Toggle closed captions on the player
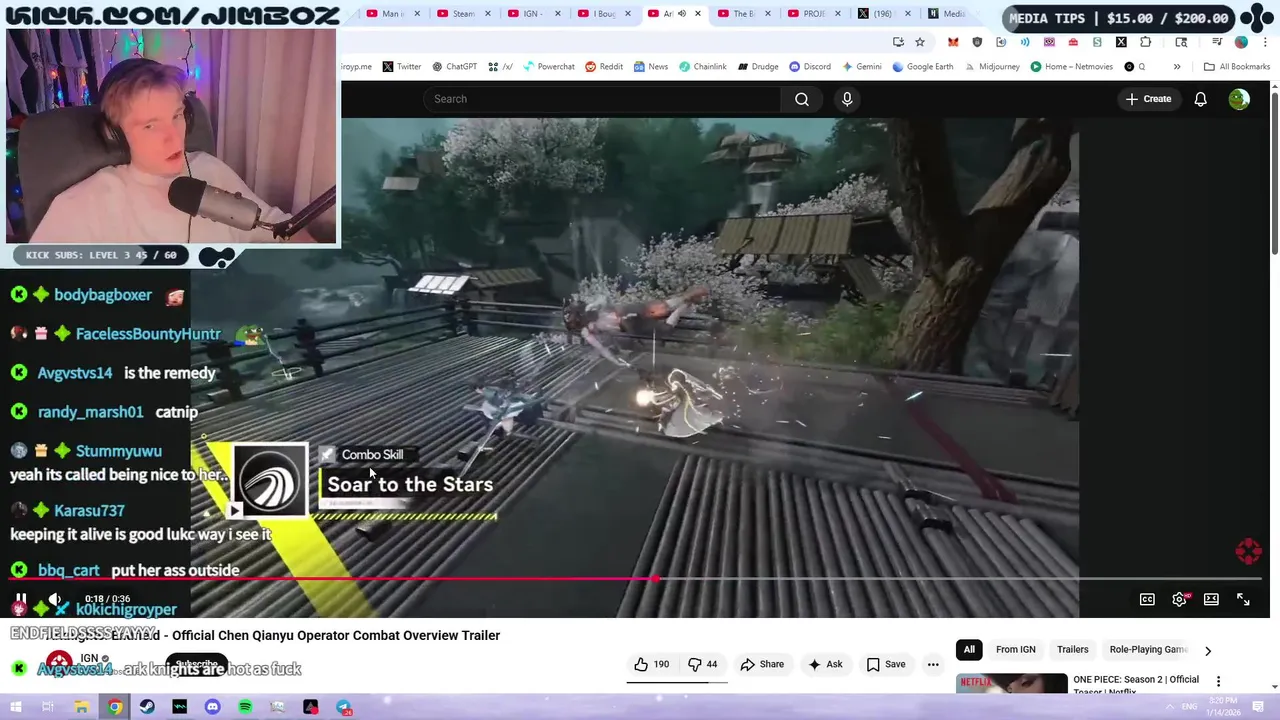The height and width of the screenshot is (720, 1280). (1147, 599)
